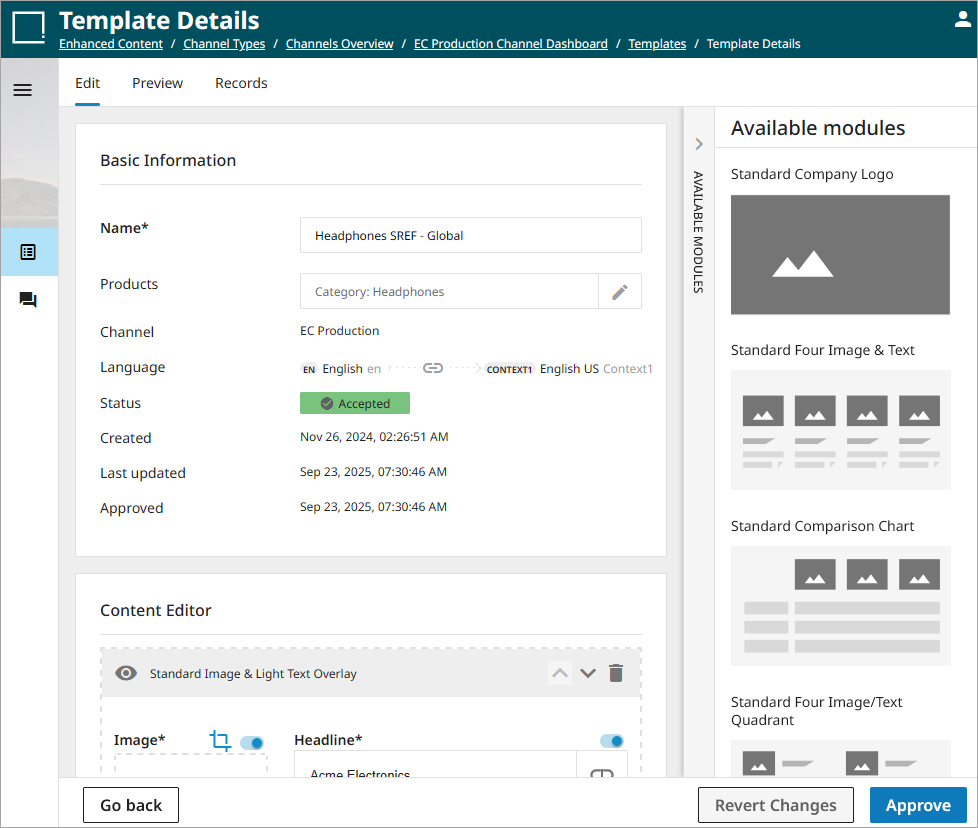
Task: Collapse the Available Modules panel chevron
Action: 699,144
